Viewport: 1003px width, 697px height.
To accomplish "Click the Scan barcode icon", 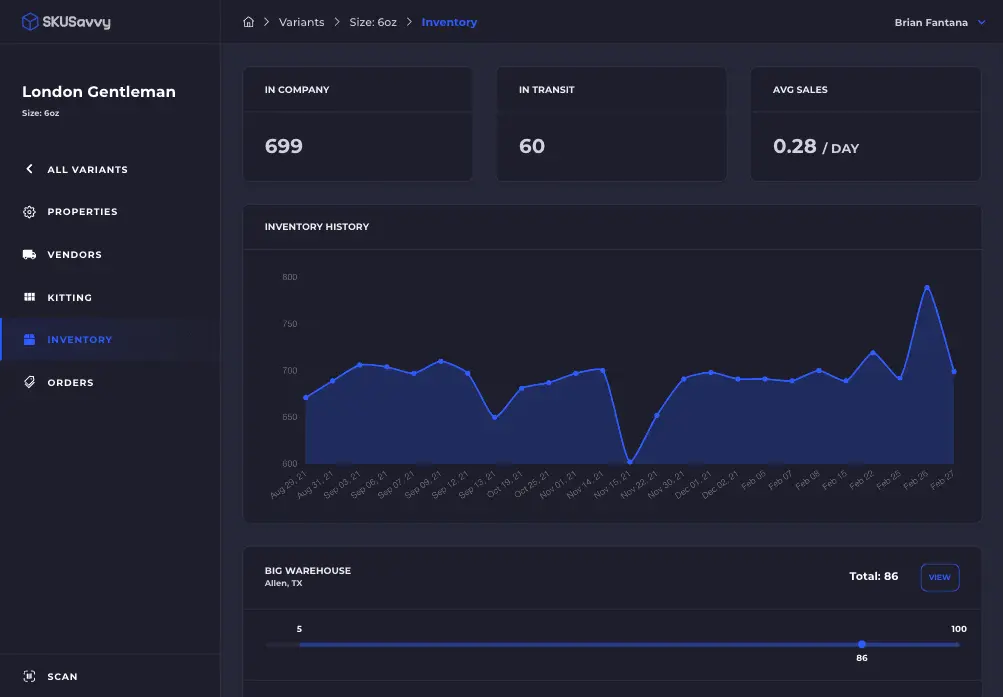I will coord(29,677).
